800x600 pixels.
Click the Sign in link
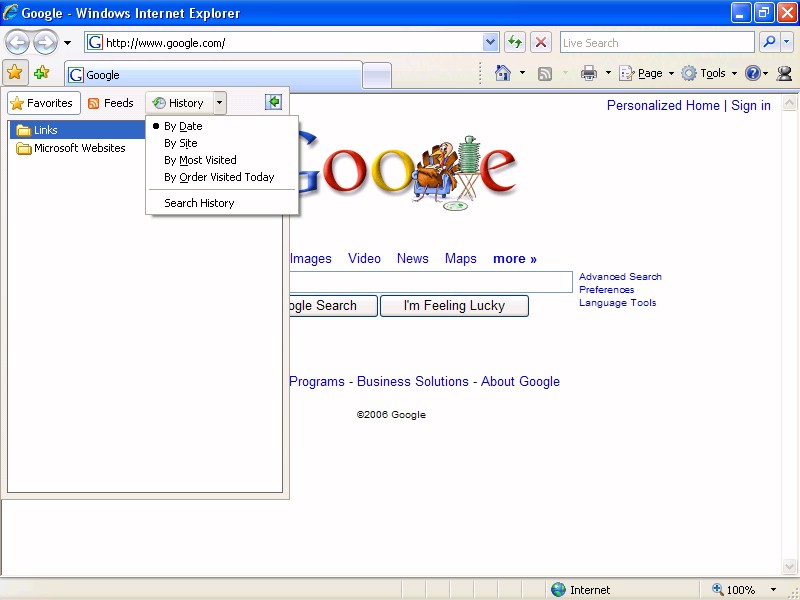(x=751, y=106)
